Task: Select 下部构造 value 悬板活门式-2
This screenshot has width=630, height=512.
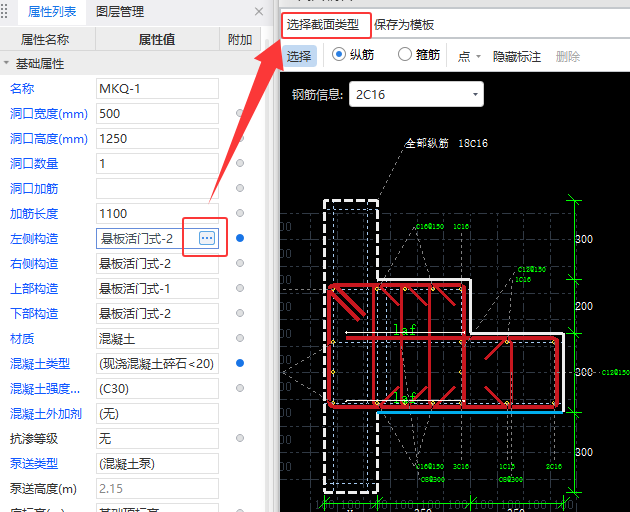Action: pos(157,313)
